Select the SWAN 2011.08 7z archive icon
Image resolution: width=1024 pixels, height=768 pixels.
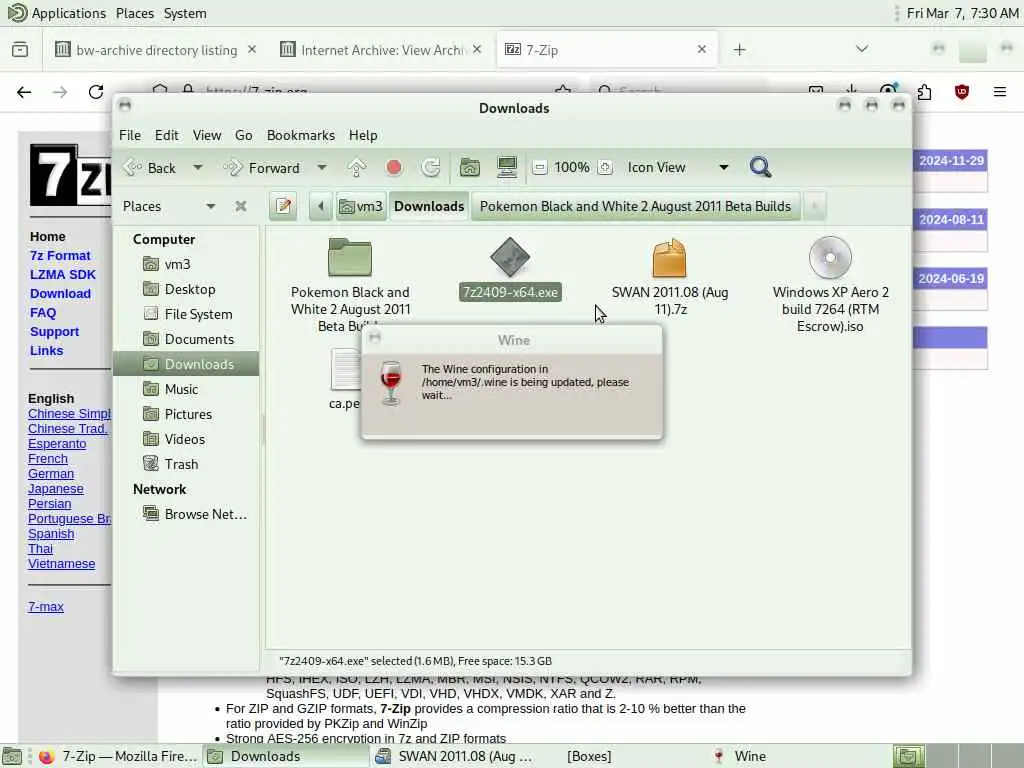click(669, 257)
